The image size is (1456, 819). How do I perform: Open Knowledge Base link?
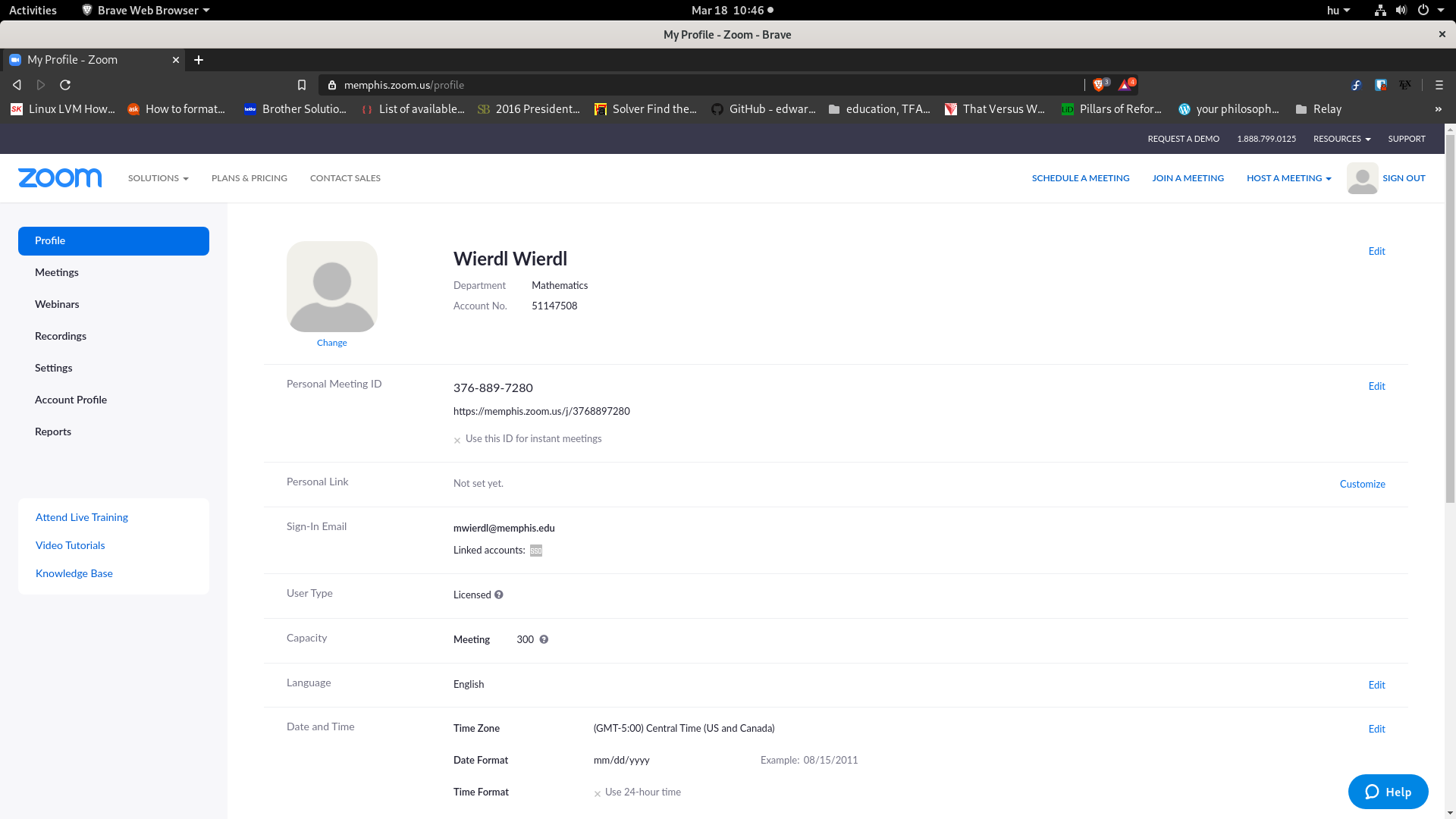pos(74,573)
